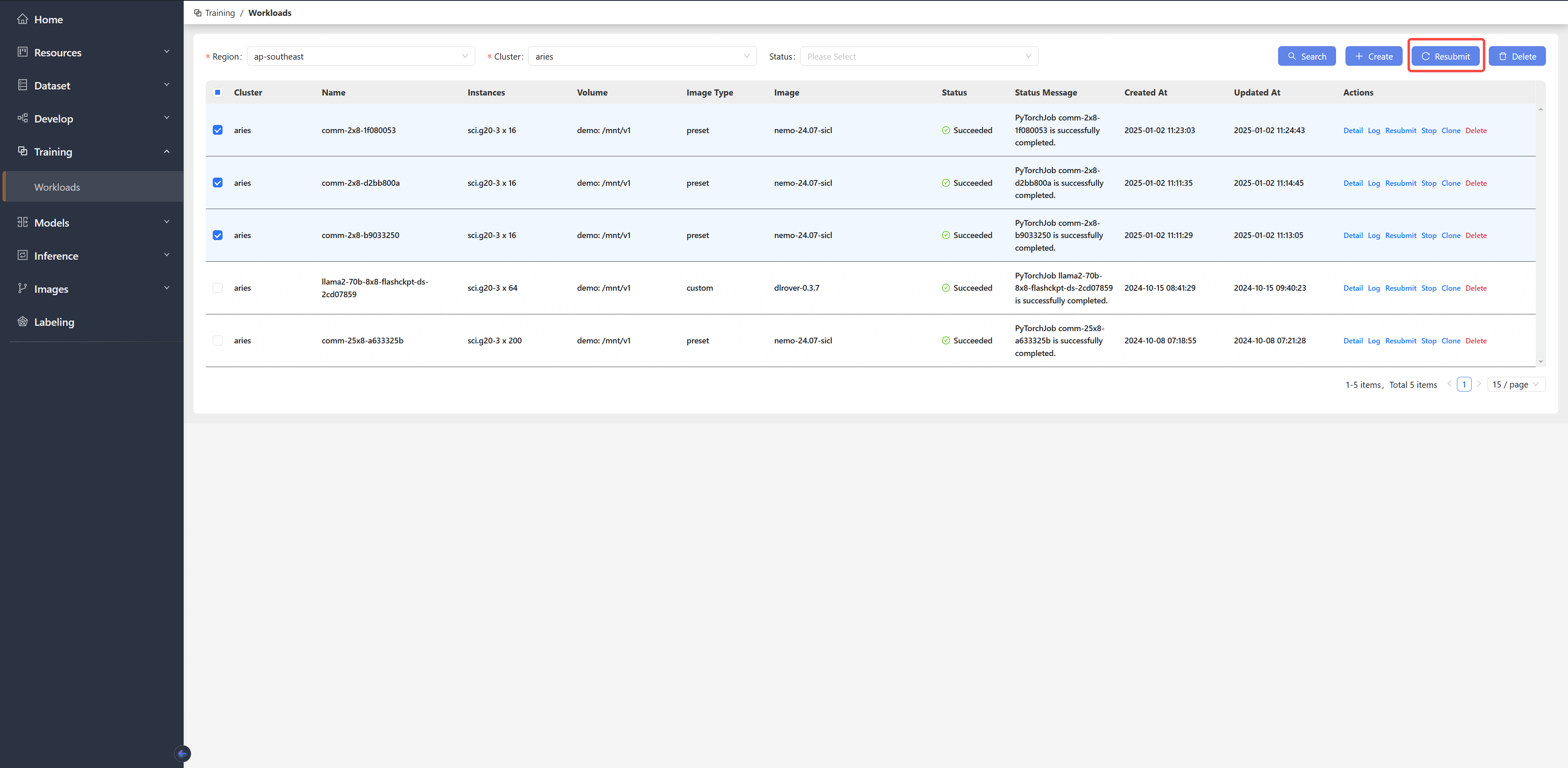This screenshot has width=1568, height=768.
Task: Click the top blue Delete button
Action: pos(1517,57)
